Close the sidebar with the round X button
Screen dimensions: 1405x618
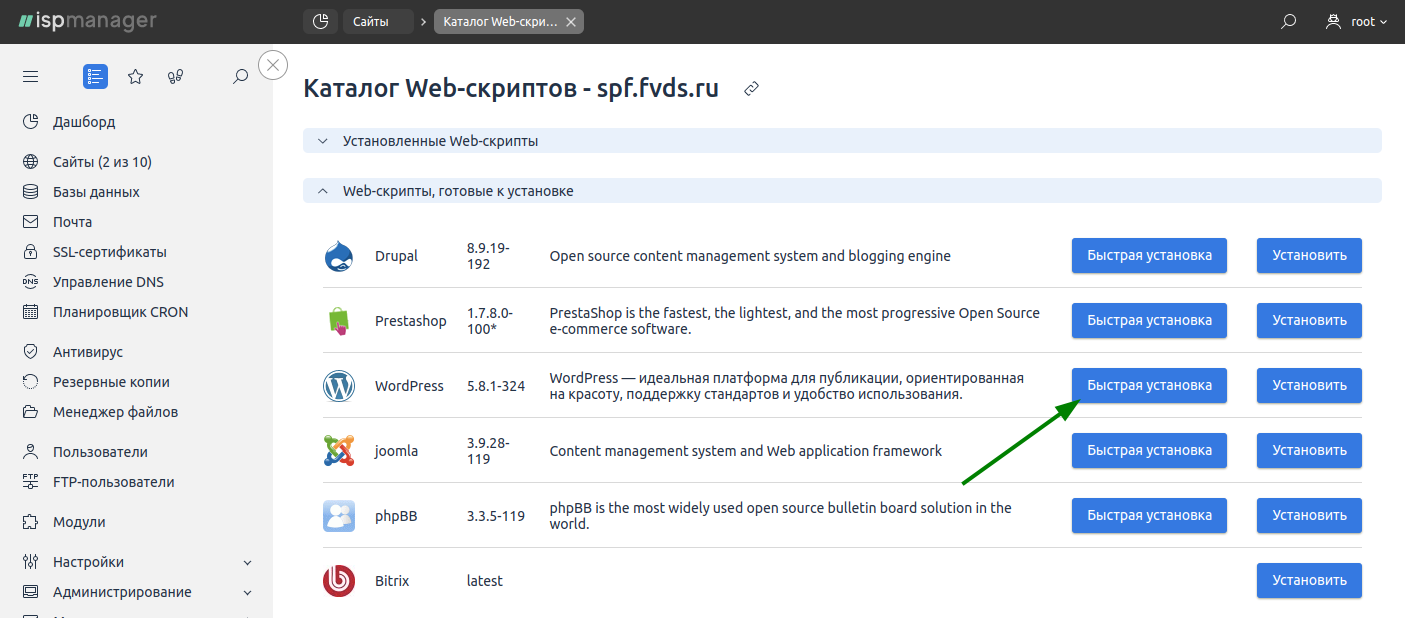click(x=273, y=65)
